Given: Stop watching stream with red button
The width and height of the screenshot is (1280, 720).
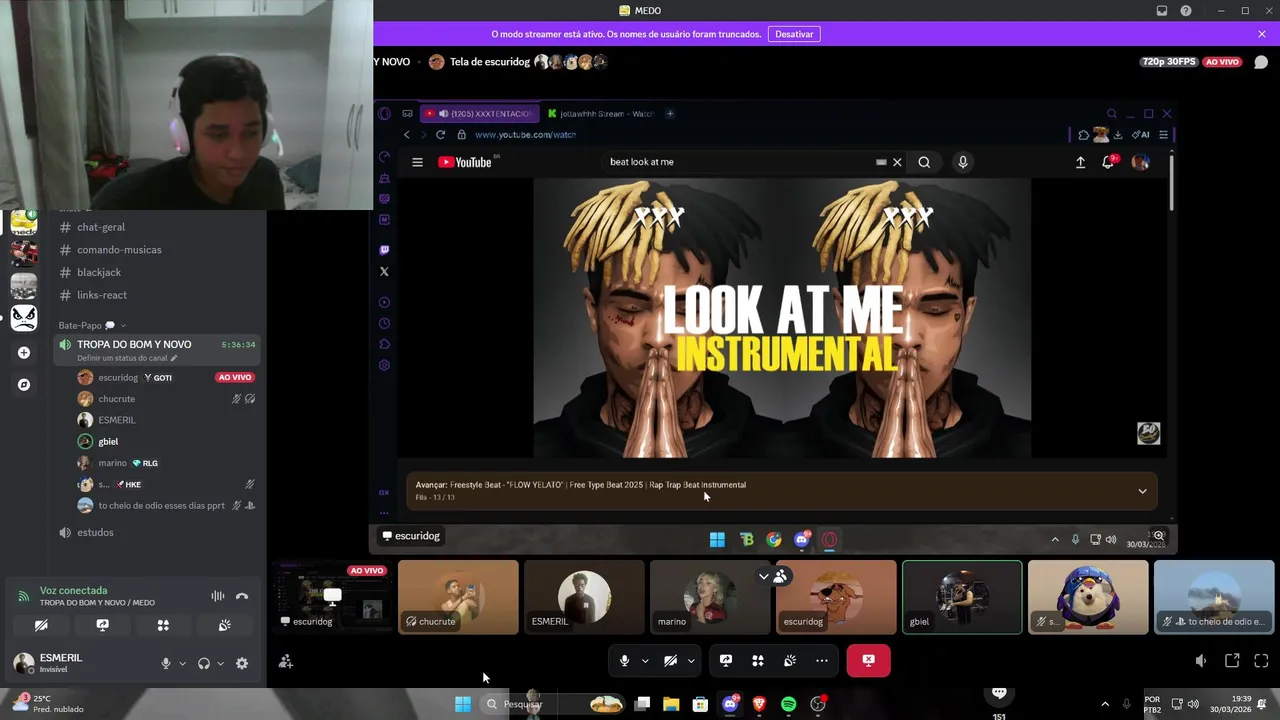Looking at the screenshot, I should [868, 660].
